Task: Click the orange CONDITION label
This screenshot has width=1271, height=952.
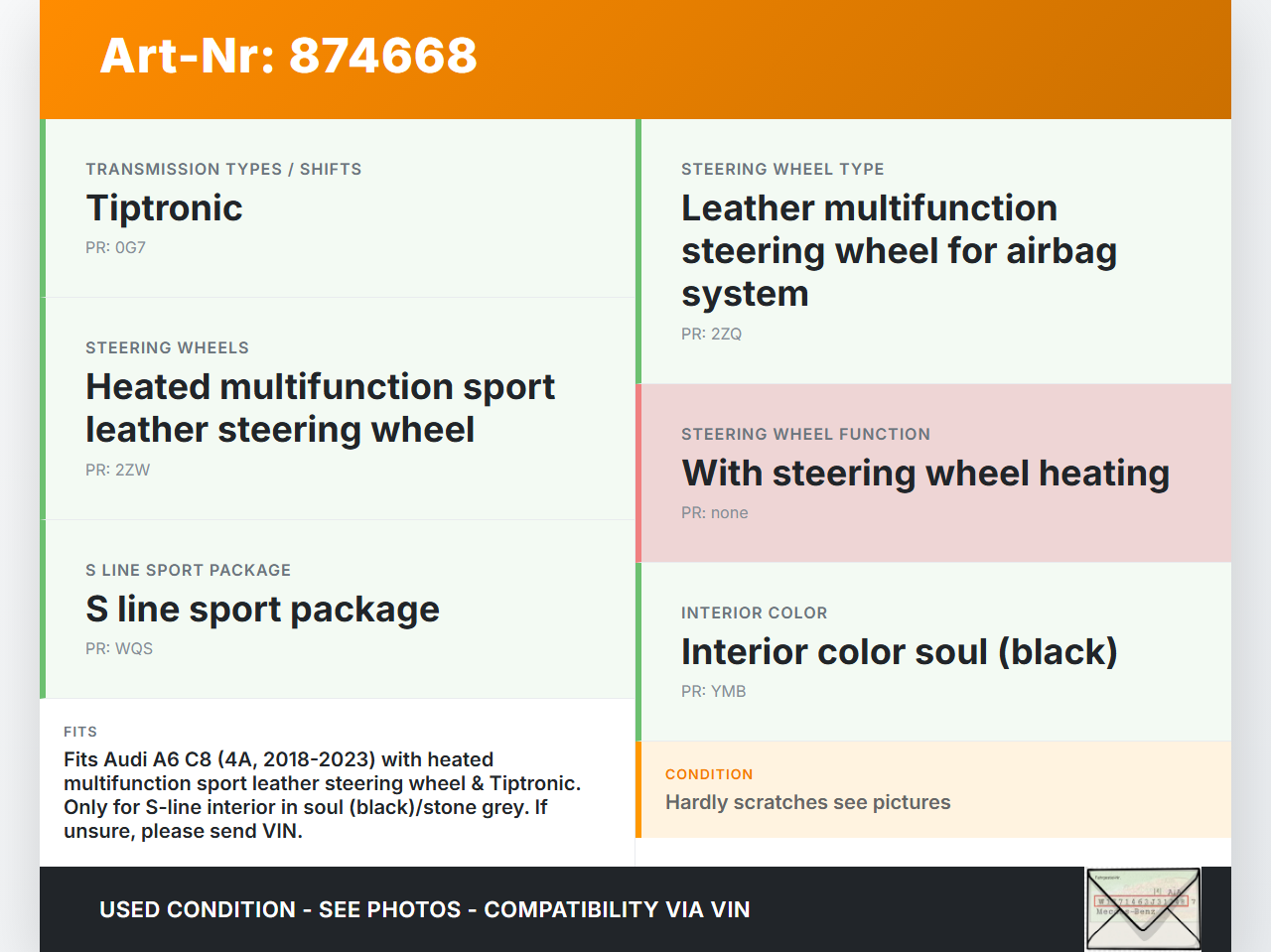Action: [x=709, y=774]
